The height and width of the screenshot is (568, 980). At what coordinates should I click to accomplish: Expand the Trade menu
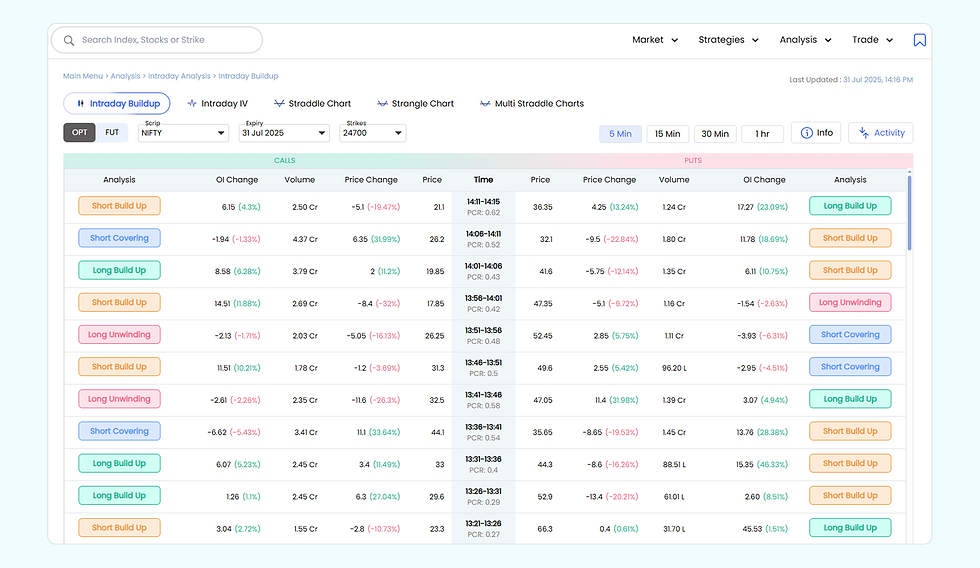[x=872, y=40]
